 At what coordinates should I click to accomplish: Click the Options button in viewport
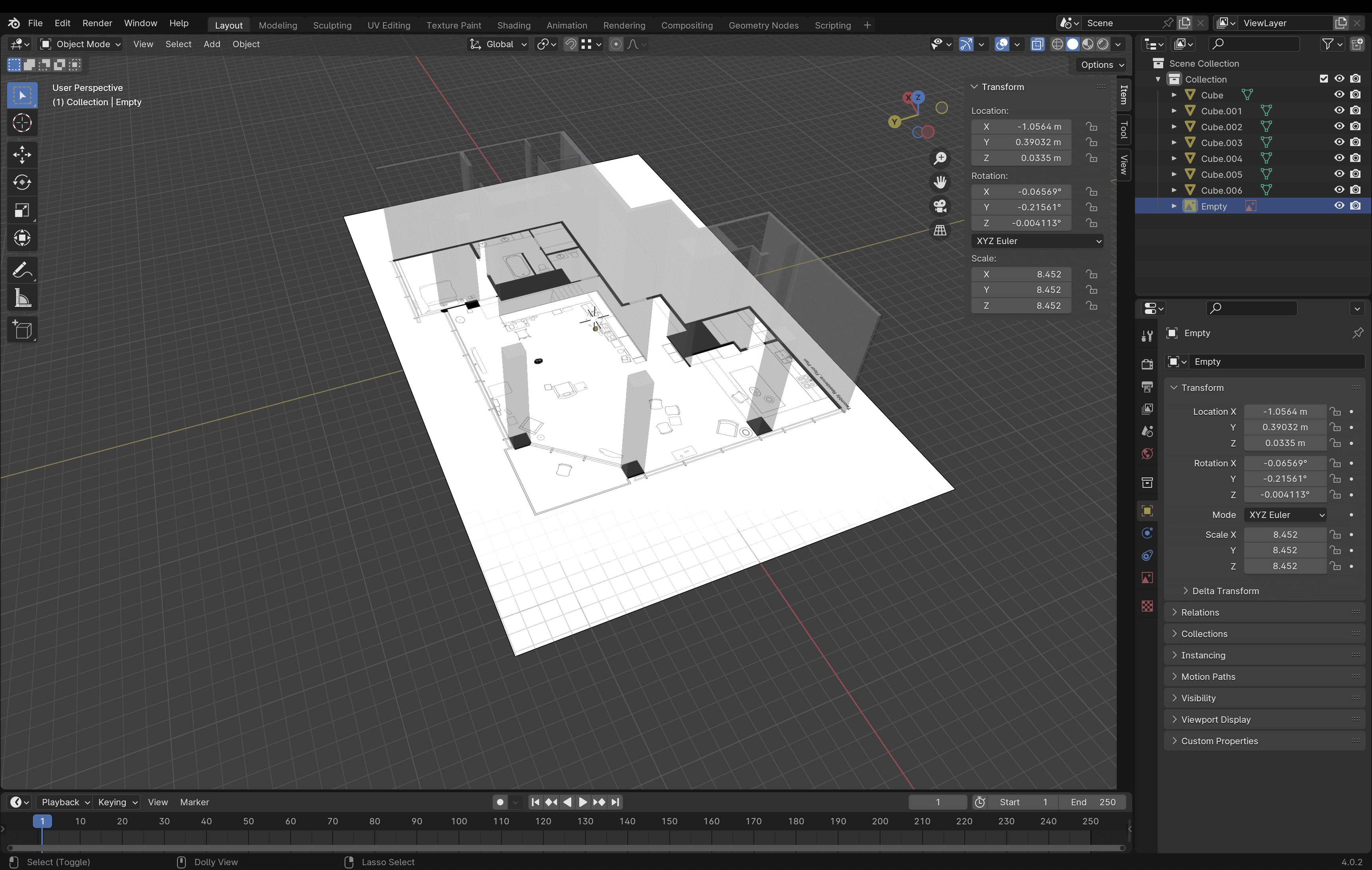(1101, 64)
